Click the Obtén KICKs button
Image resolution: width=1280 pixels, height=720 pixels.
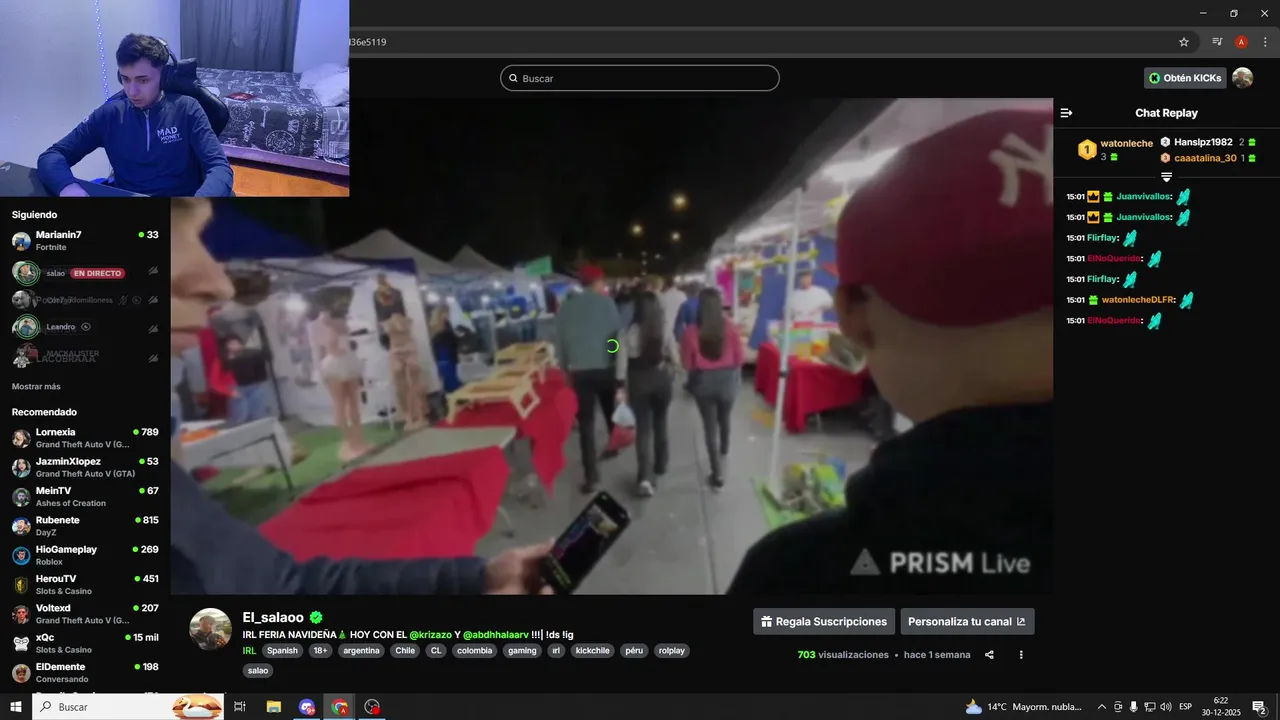1185,78
